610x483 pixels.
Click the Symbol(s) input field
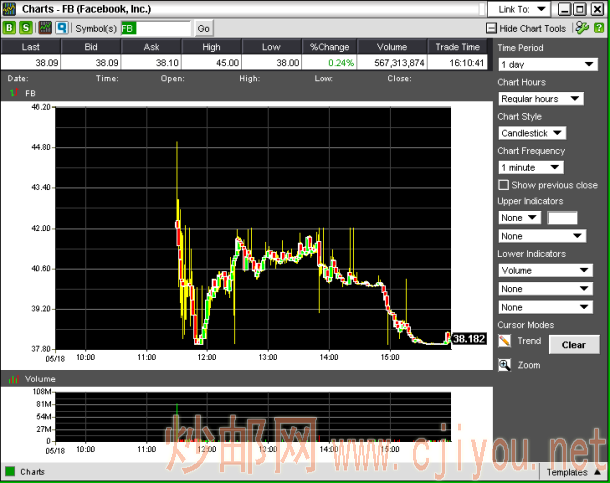156,28
